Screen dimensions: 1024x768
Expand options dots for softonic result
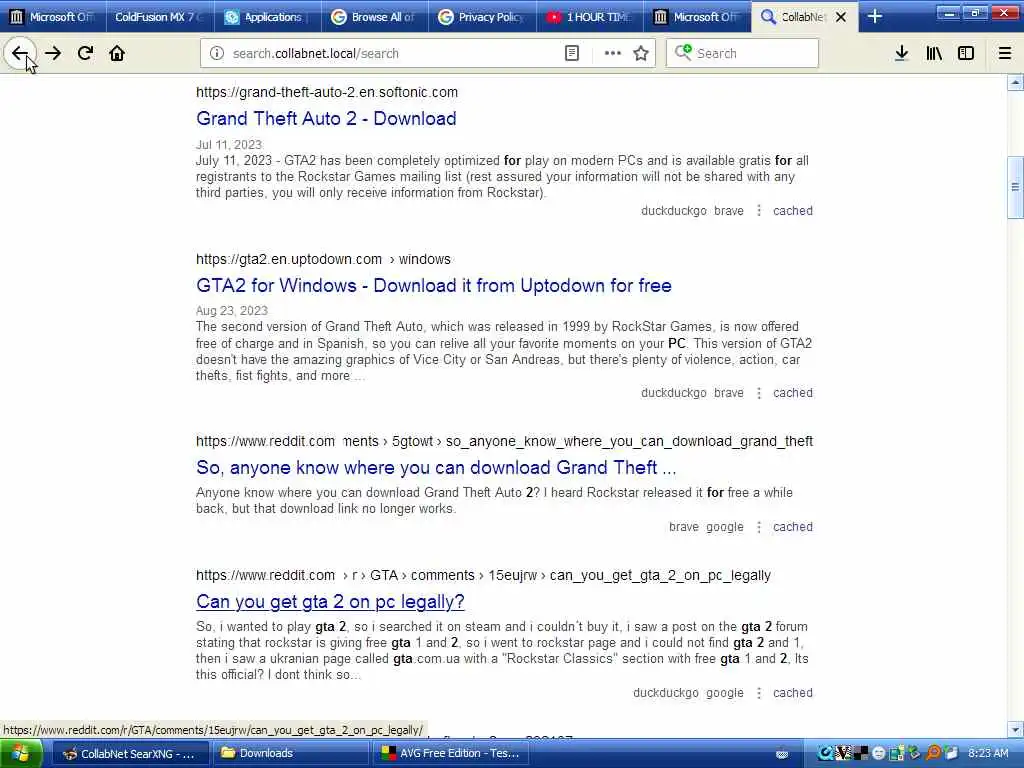click(758, 211)
